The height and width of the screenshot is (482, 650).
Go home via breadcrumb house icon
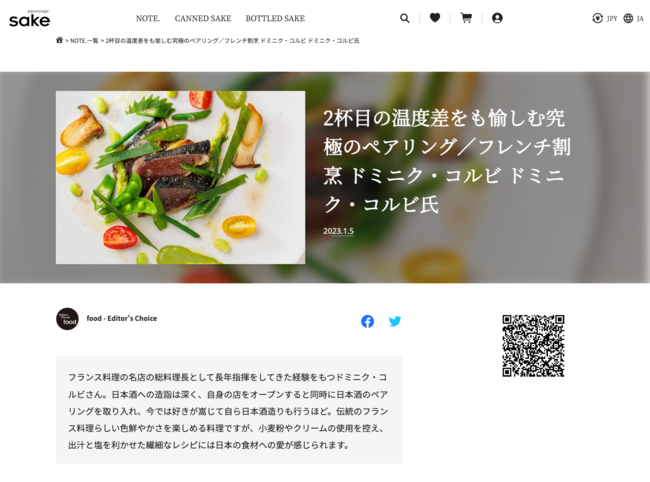point(59,40)
